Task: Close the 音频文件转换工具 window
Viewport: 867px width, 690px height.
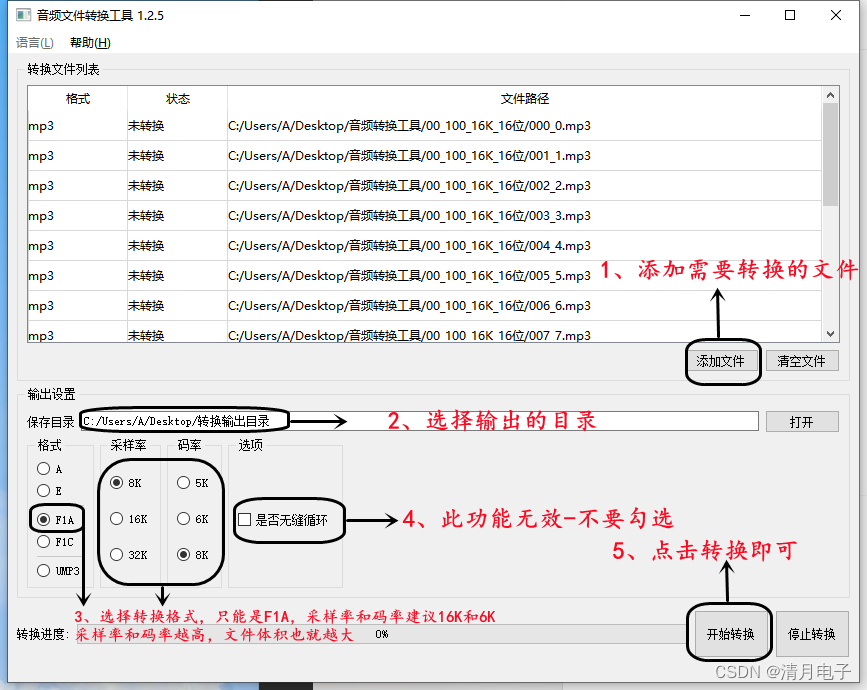Action: [x=836, y=15]
